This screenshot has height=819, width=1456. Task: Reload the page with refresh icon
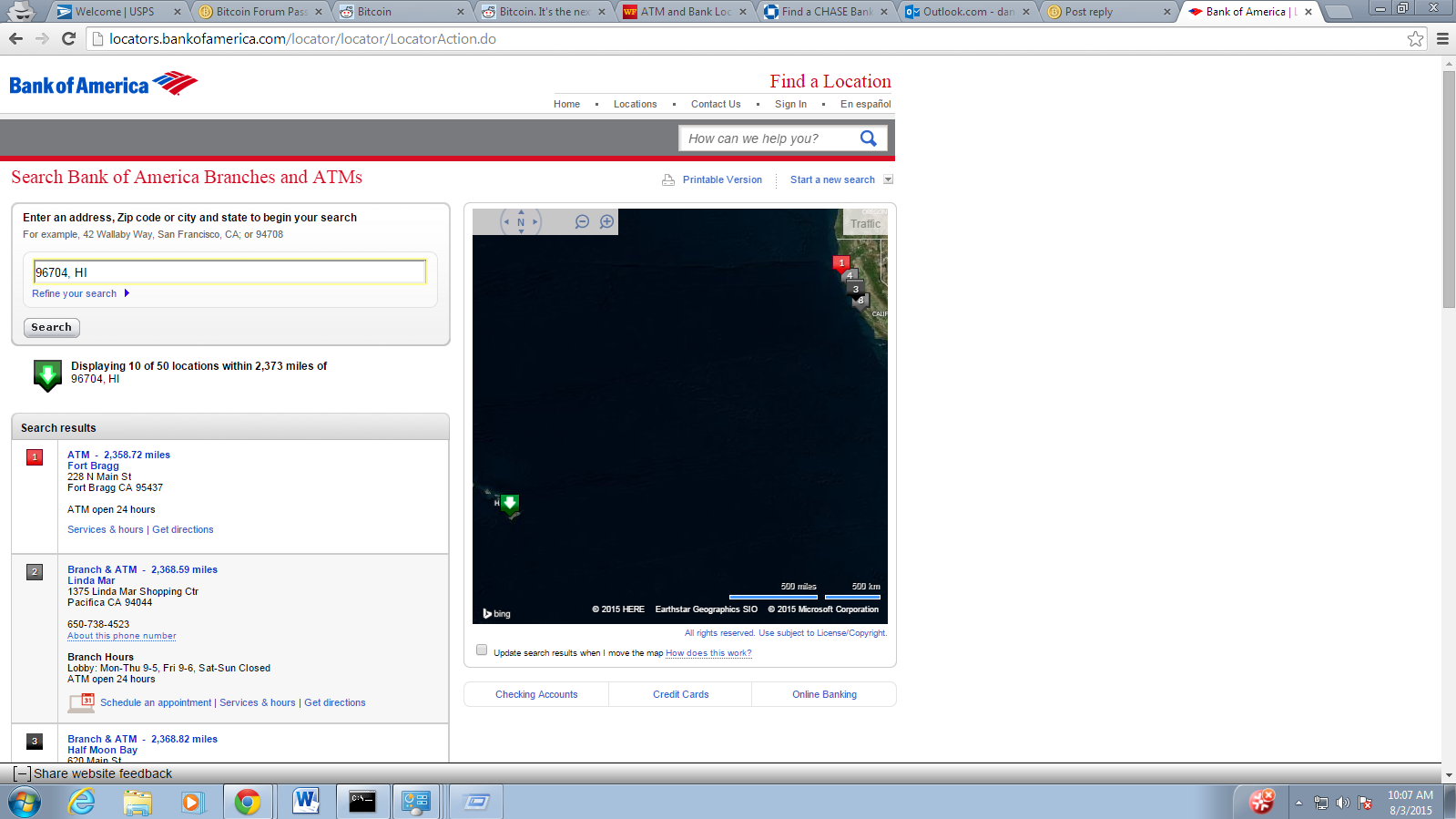tap(68, 38)
